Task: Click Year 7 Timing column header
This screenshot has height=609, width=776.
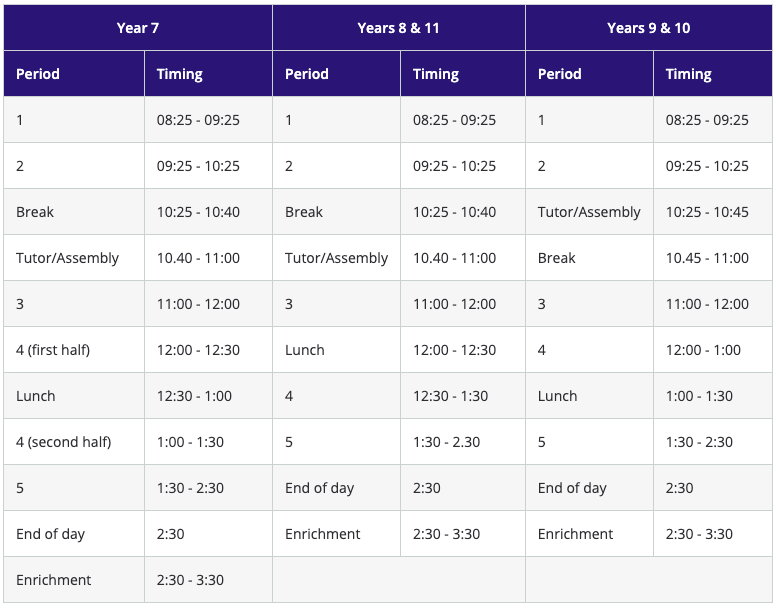Action: coord(208,74)
